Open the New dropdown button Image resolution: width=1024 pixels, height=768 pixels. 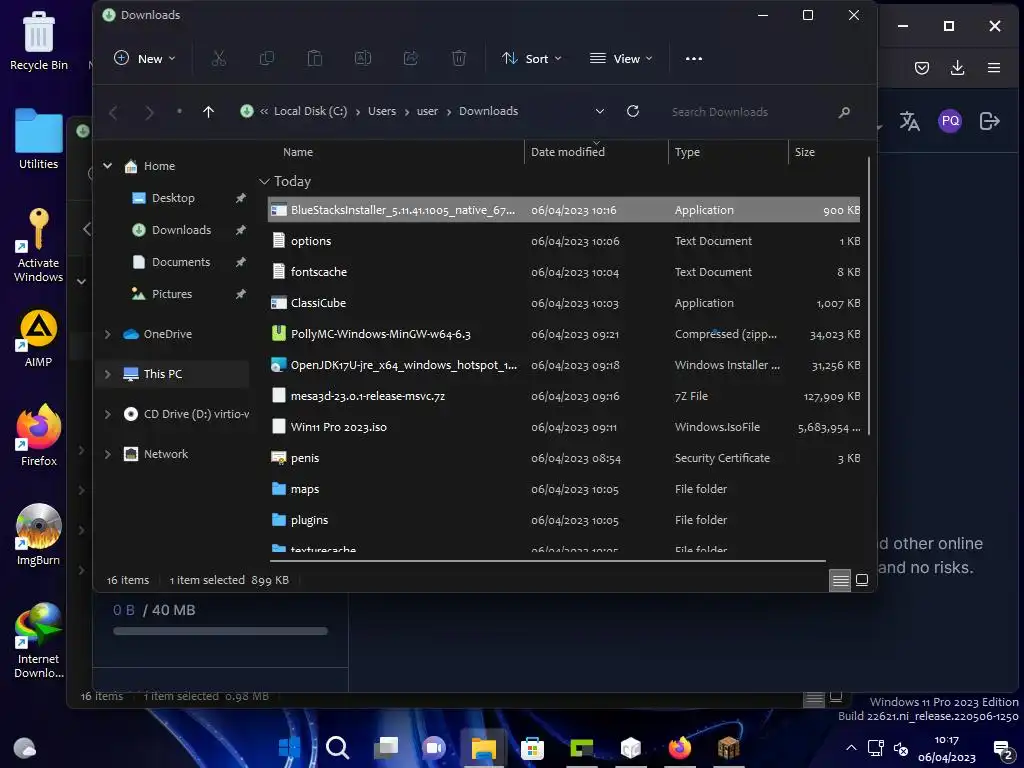(144, 58)
